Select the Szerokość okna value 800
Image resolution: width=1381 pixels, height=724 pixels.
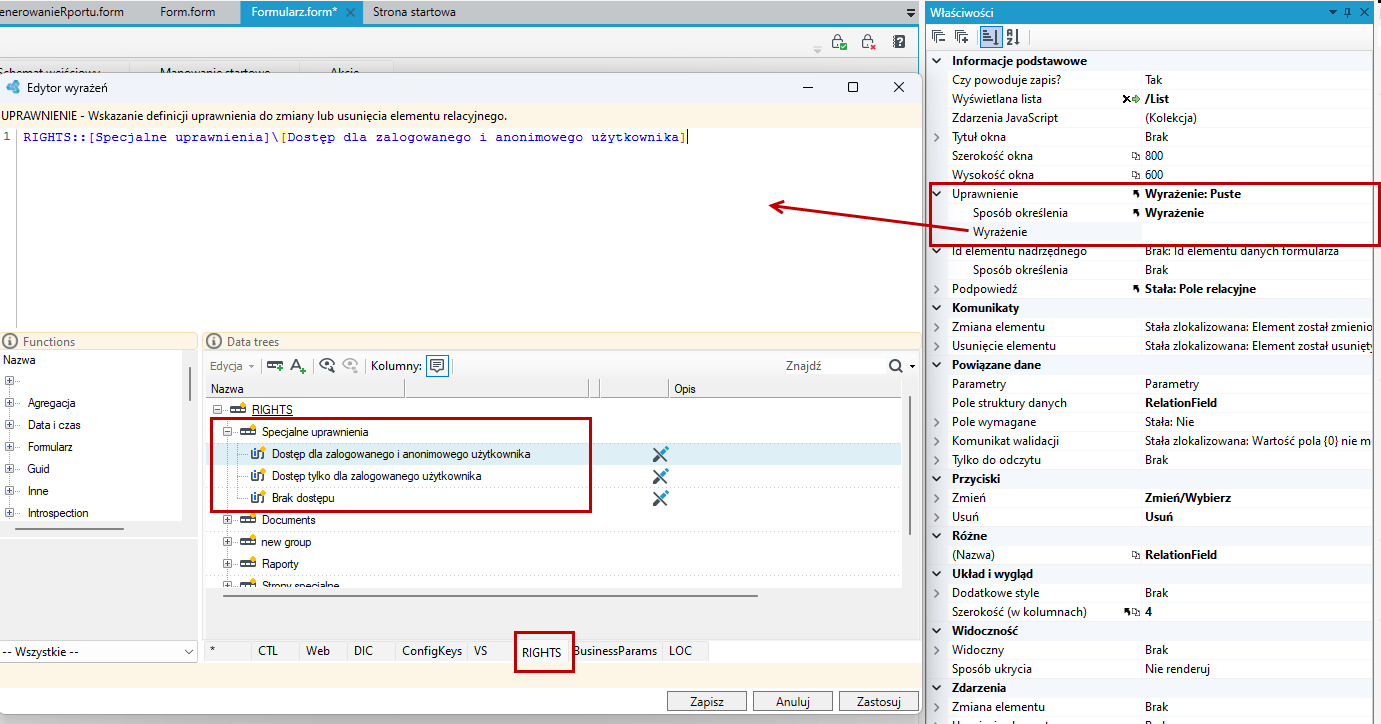1154,156
